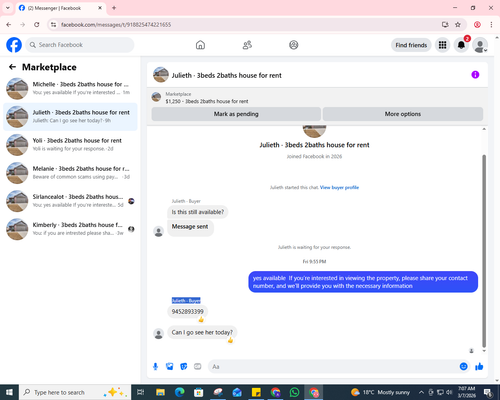The width and height of the screenshot is (500, 400).
Task: Close the Messenger tab
Action: coord(100,8)
